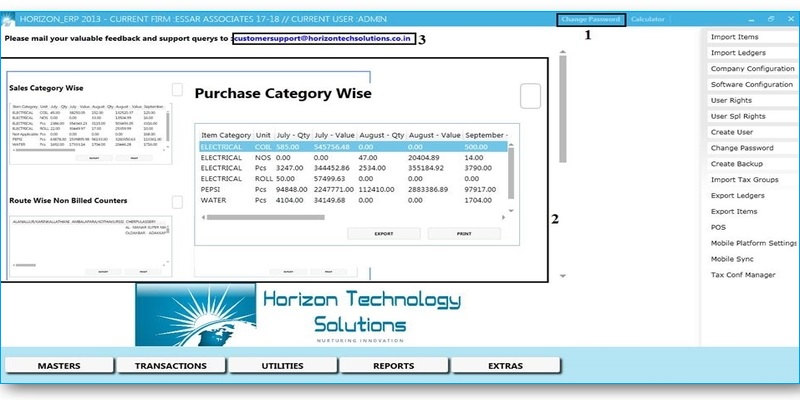
Task: Click dashboard scroll up arrow
Action: click(x=563, y=52)
